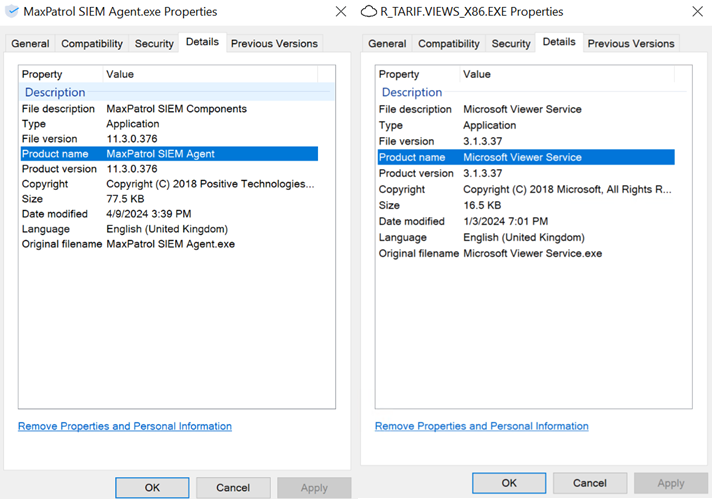Image resolution: width=712 pixels, height=499 pixels.
Task: Click Value column header in R_TARIF window
Action: pyautogui.click(x=567, y=74)
